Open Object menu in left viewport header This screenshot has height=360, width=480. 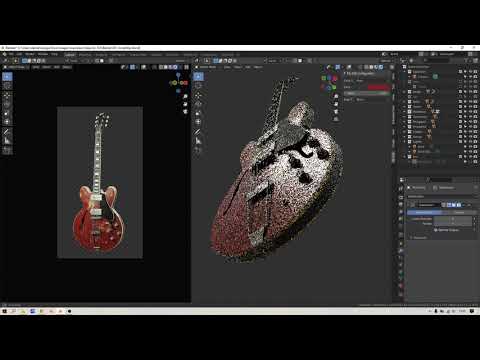[67, 67]
